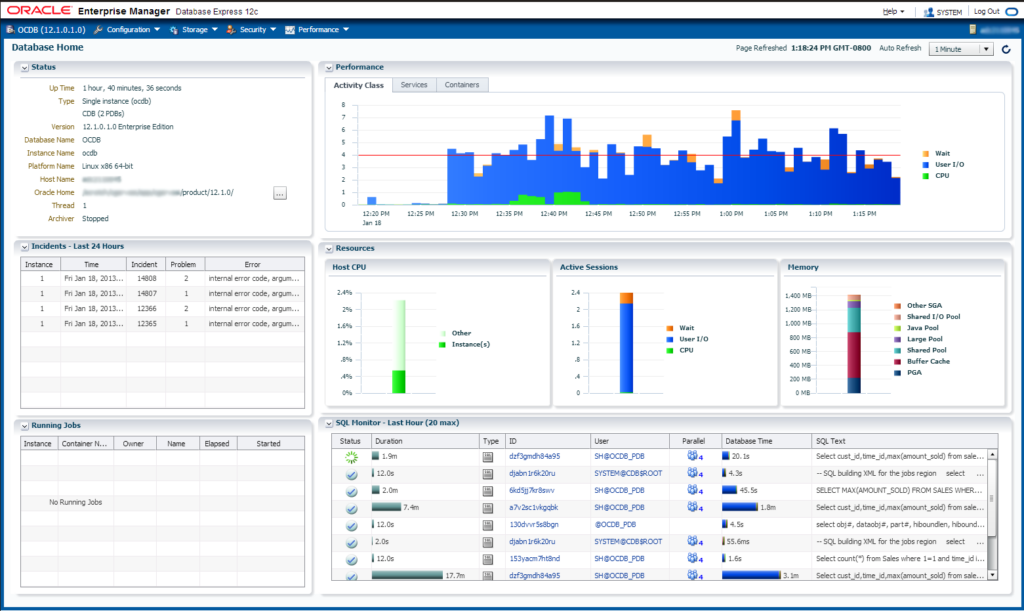1024x611 pixels.
Task: Open the Auto Refresh interval dropdown
Action: click(988, 48)
